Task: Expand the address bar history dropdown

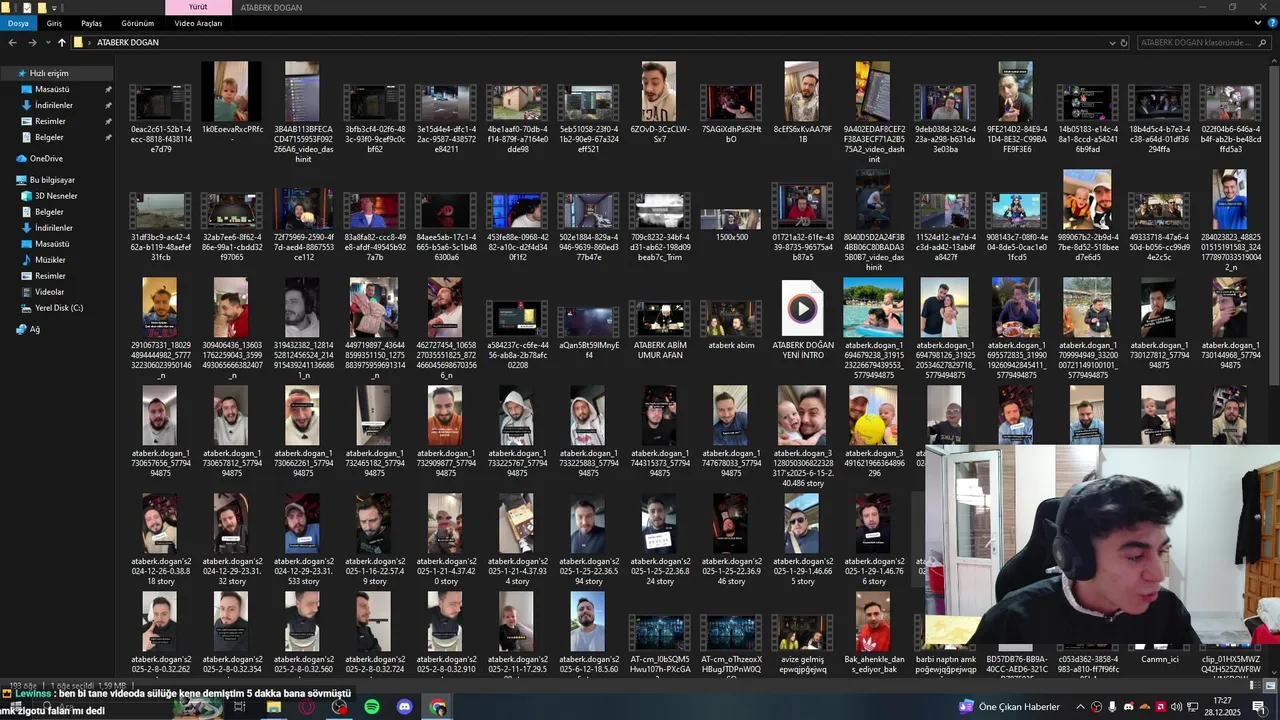Action: [1112, 43]
